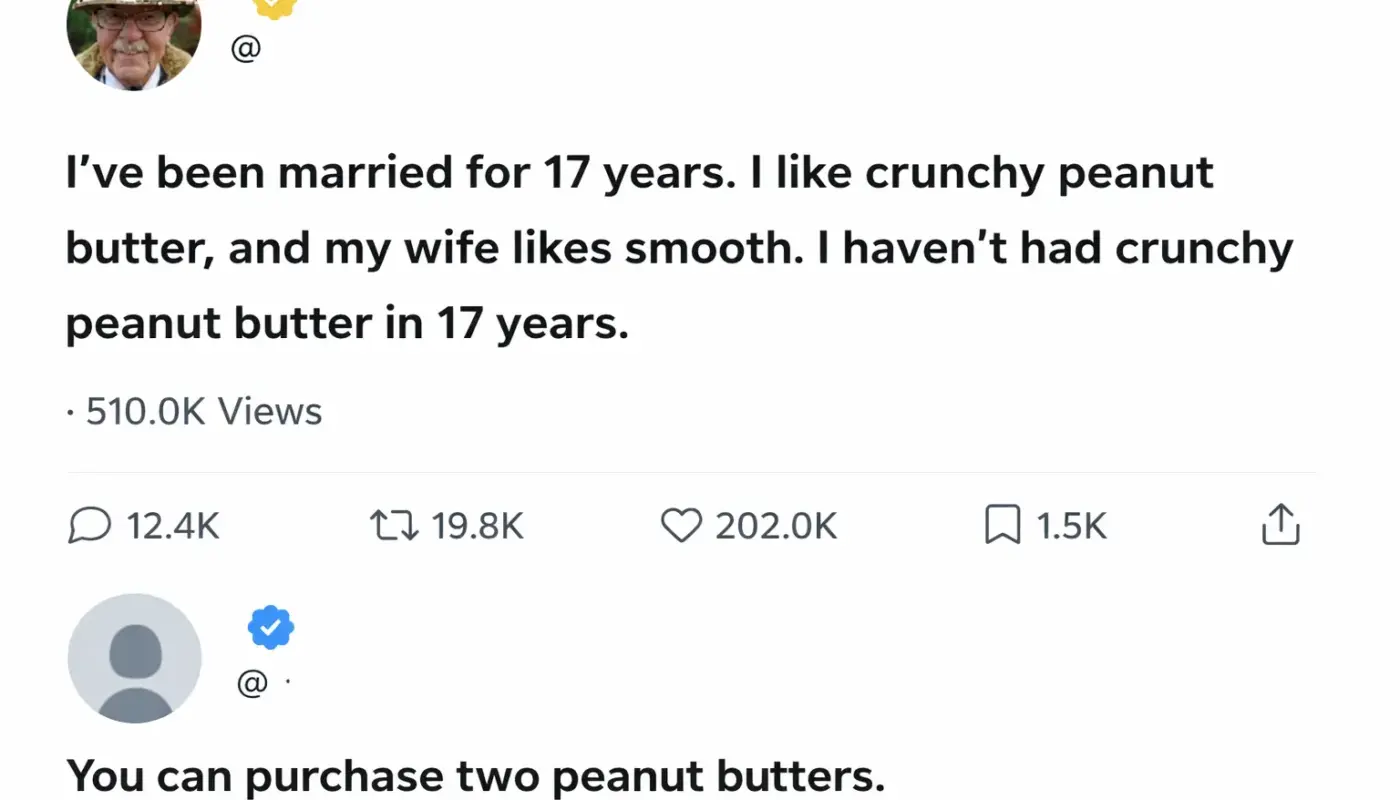Bookmark the tweet using the bookmark icon

coord(1002,525)
